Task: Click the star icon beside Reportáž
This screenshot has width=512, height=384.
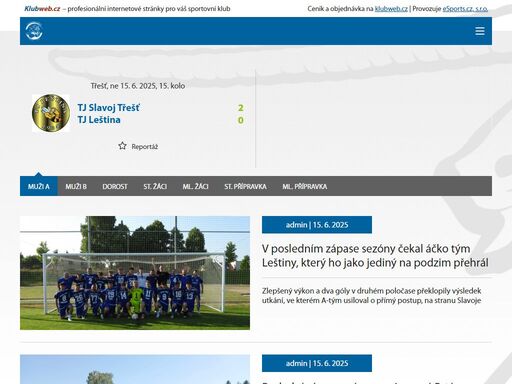Action: click(122, 146)
